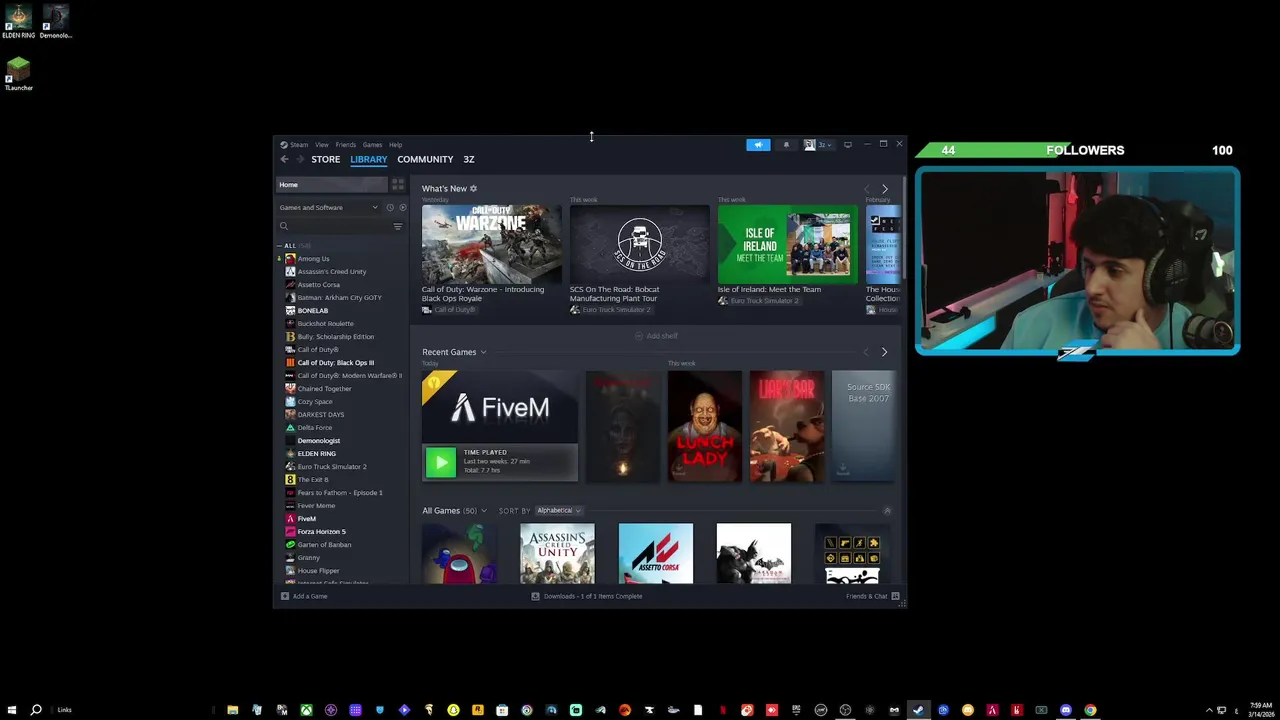Open the notifications bell icon
Viewport: 1280px width, 720px height.
786,145
